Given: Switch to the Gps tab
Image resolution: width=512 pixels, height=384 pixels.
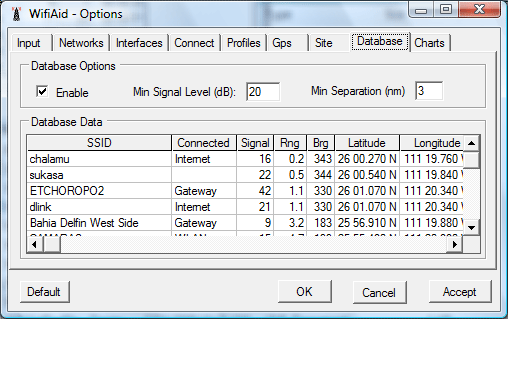Looking at the screenshot, I should (282, 43).
